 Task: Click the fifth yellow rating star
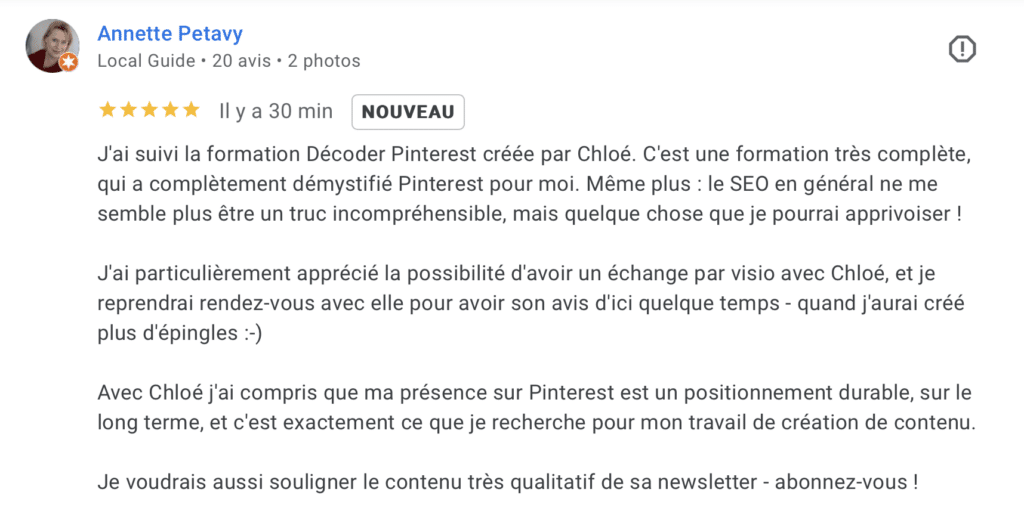pos(191,110)
